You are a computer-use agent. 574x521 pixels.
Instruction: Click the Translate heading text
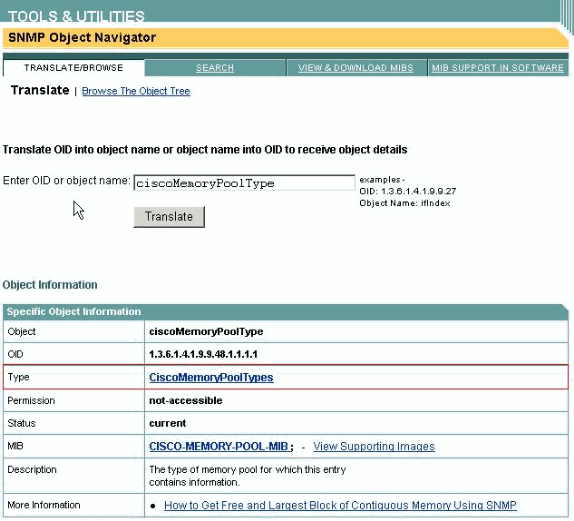point(40,90)
